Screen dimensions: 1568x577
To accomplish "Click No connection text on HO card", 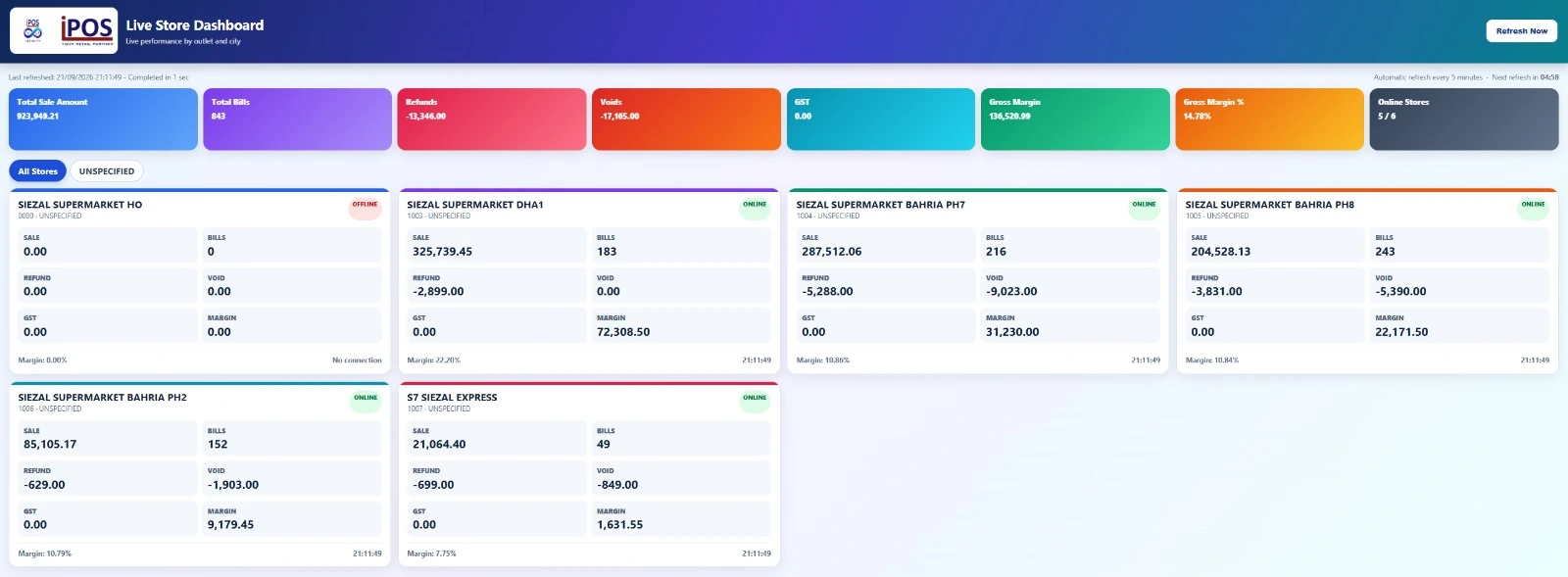I will 357,361.
